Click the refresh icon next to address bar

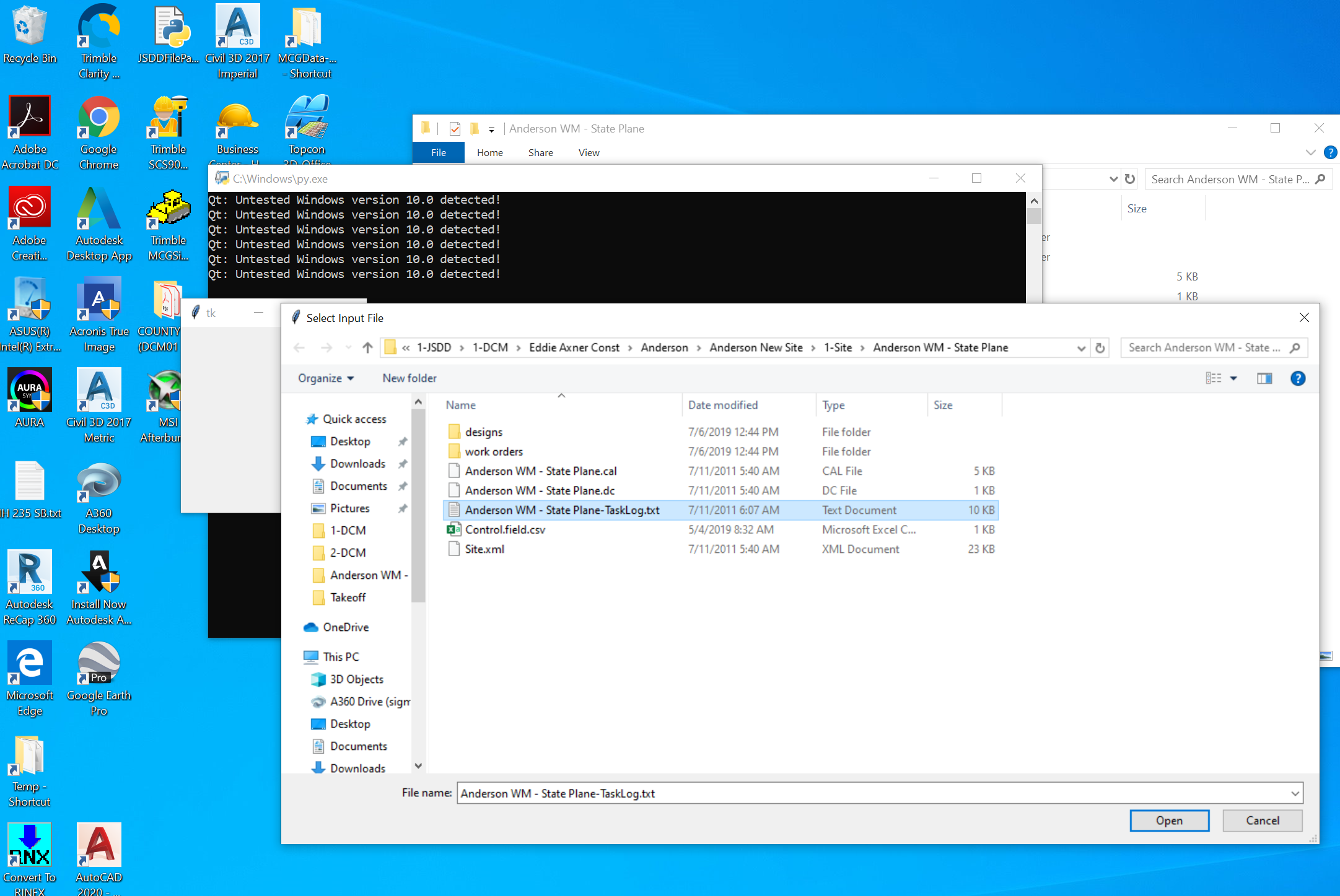point(1100,347)
